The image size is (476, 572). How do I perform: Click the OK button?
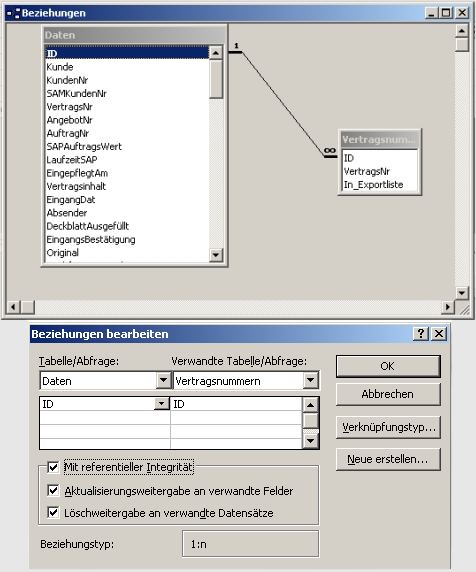(x=388, y=366)
